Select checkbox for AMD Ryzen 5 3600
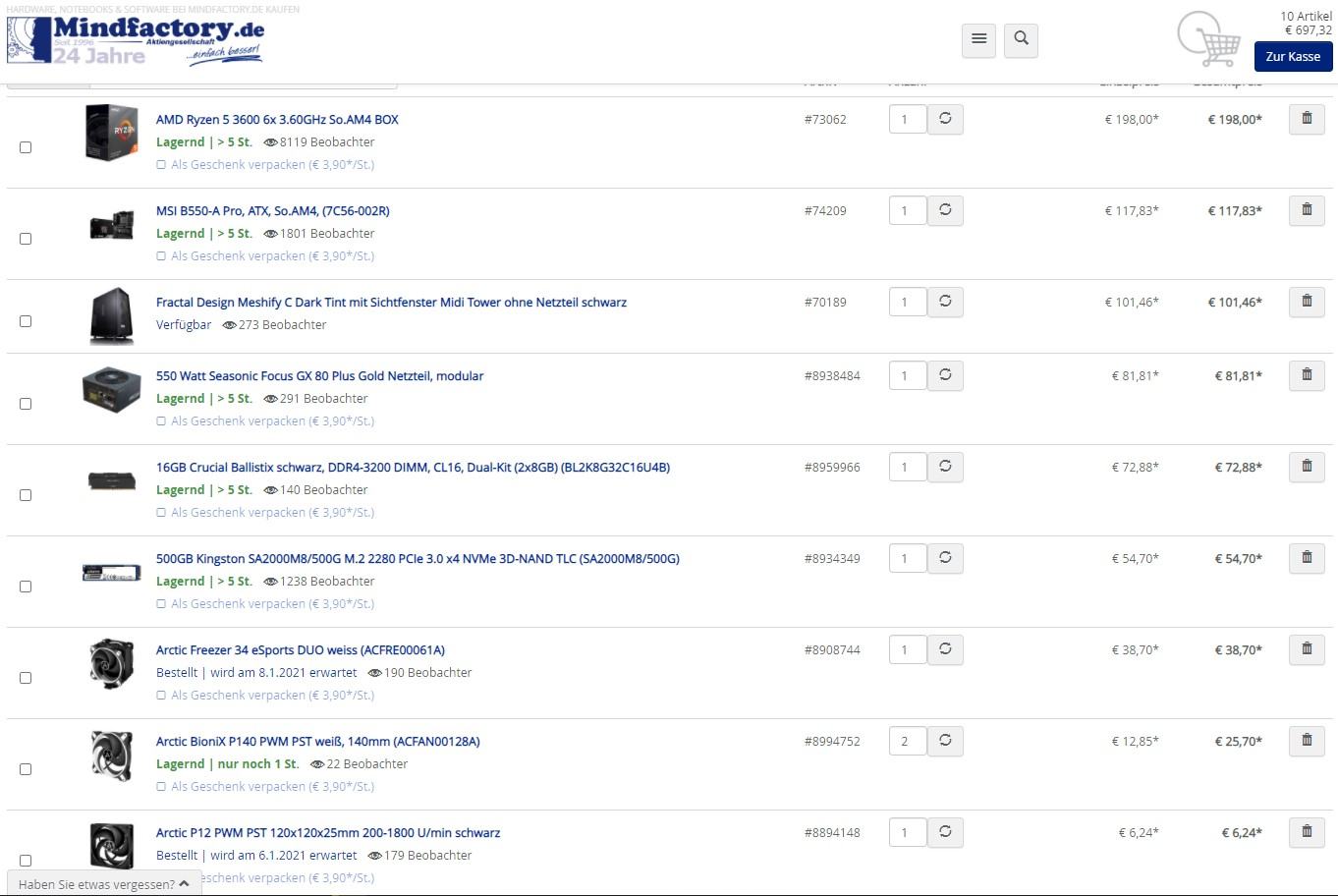Image resolution: width=1338 pixels, height=896 pixels. 26,147
